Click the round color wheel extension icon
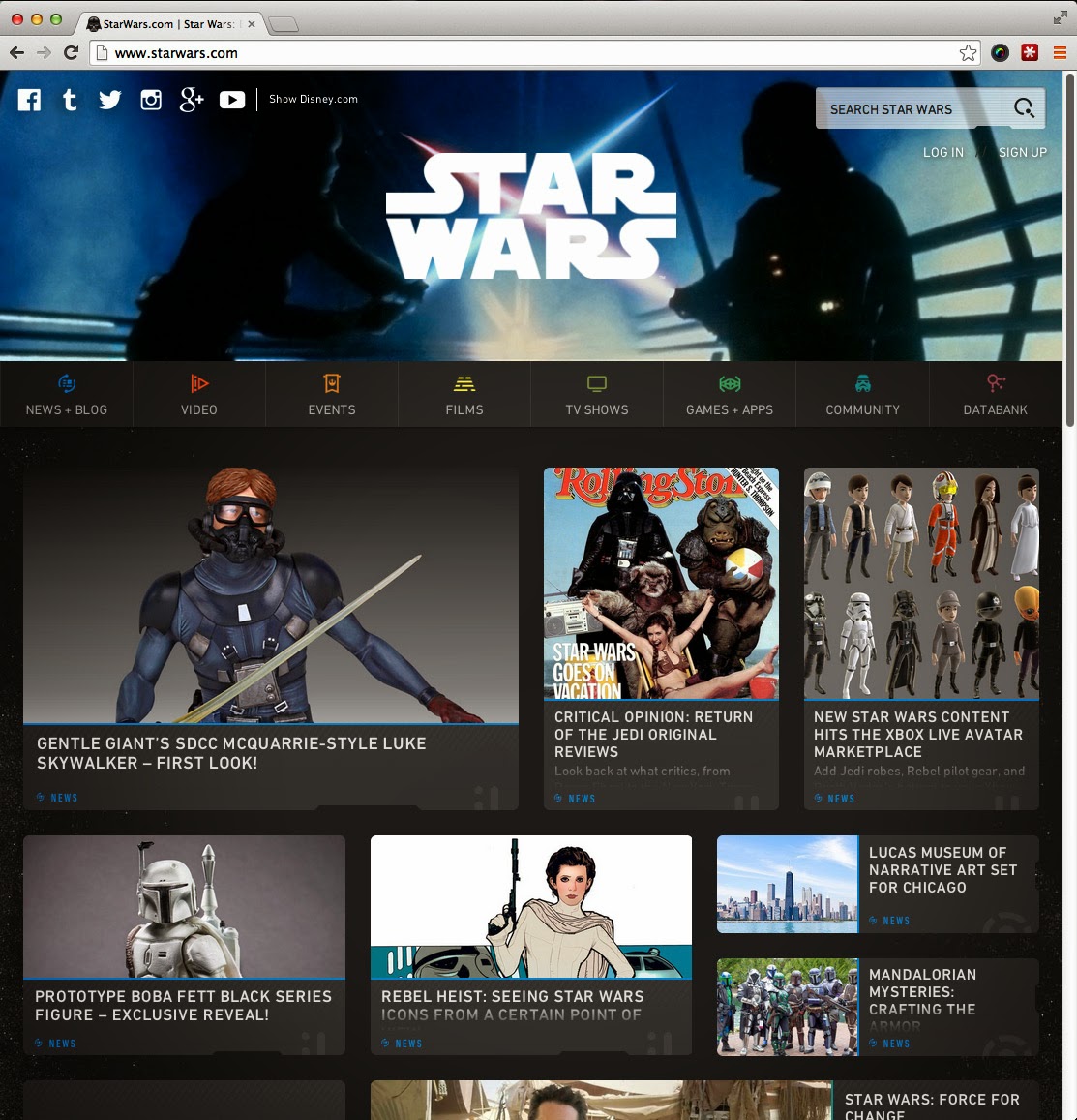Viewport: 1077px width, 1120px height. coord(1000,53)
